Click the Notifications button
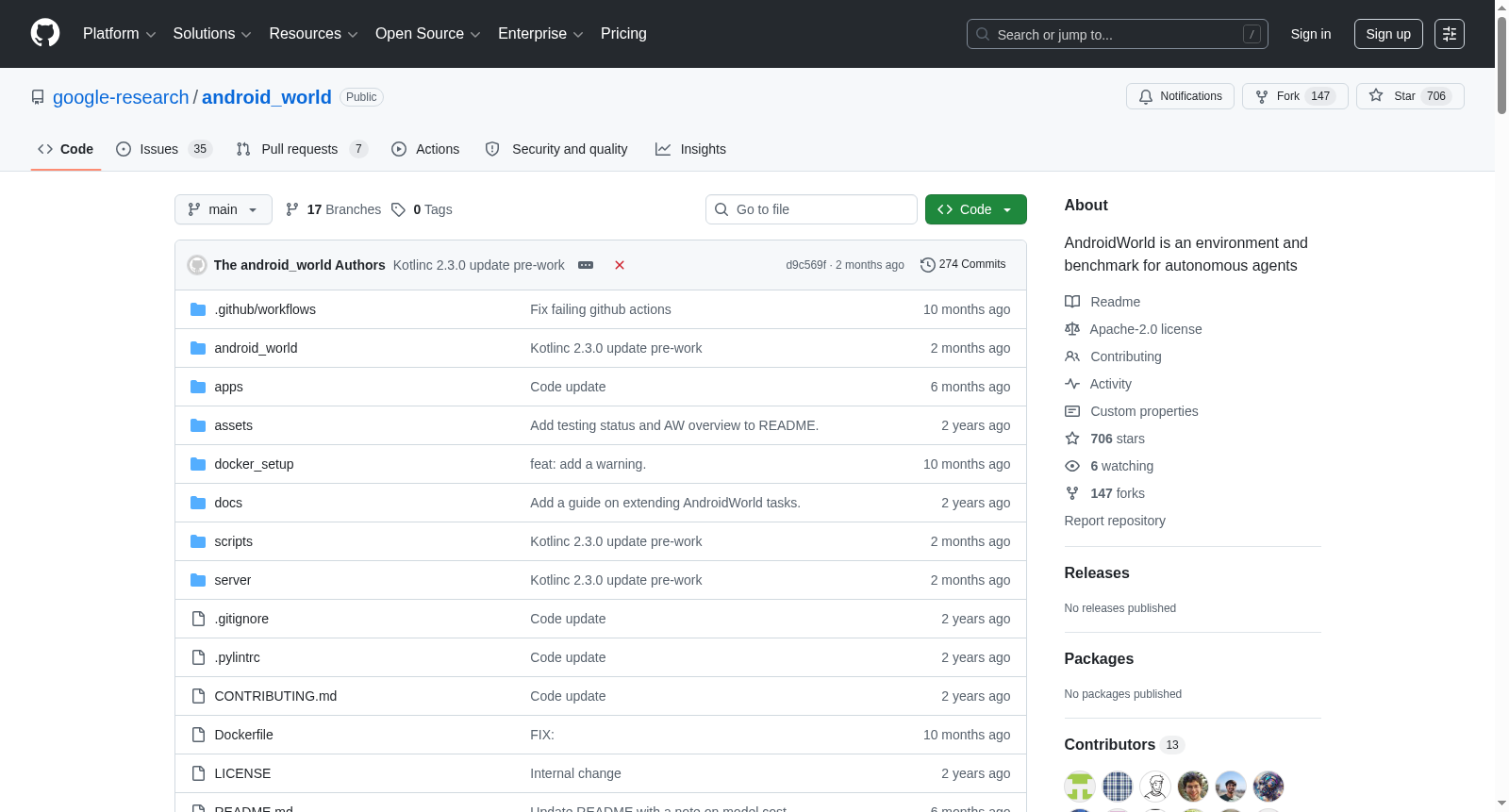The height and width of the screenshot is (812, 1509). pyautogui.click(x=1180, y=96)
